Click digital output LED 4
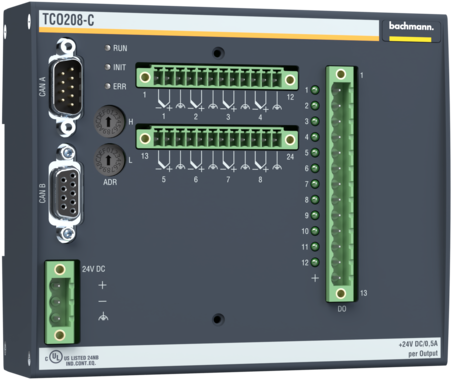The image size is (453, 380). click(x=315, y=137)
